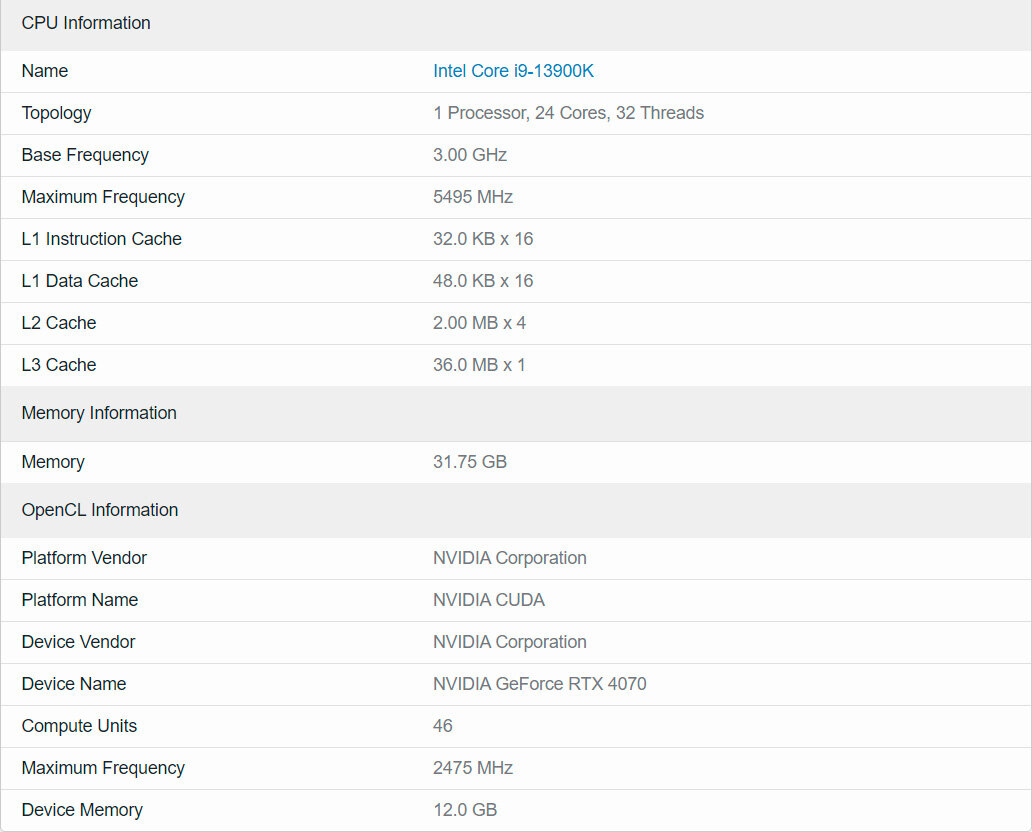Click the Device Name label

coord(74,685)
